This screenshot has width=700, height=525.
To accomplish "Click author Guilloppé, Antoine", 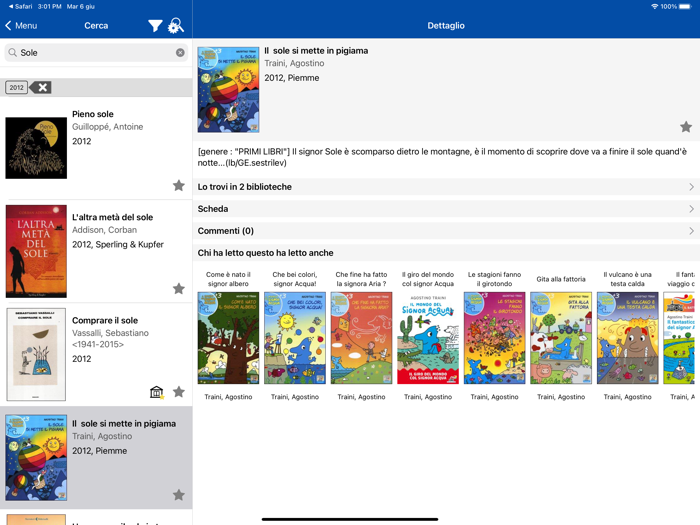I will 108,127.
